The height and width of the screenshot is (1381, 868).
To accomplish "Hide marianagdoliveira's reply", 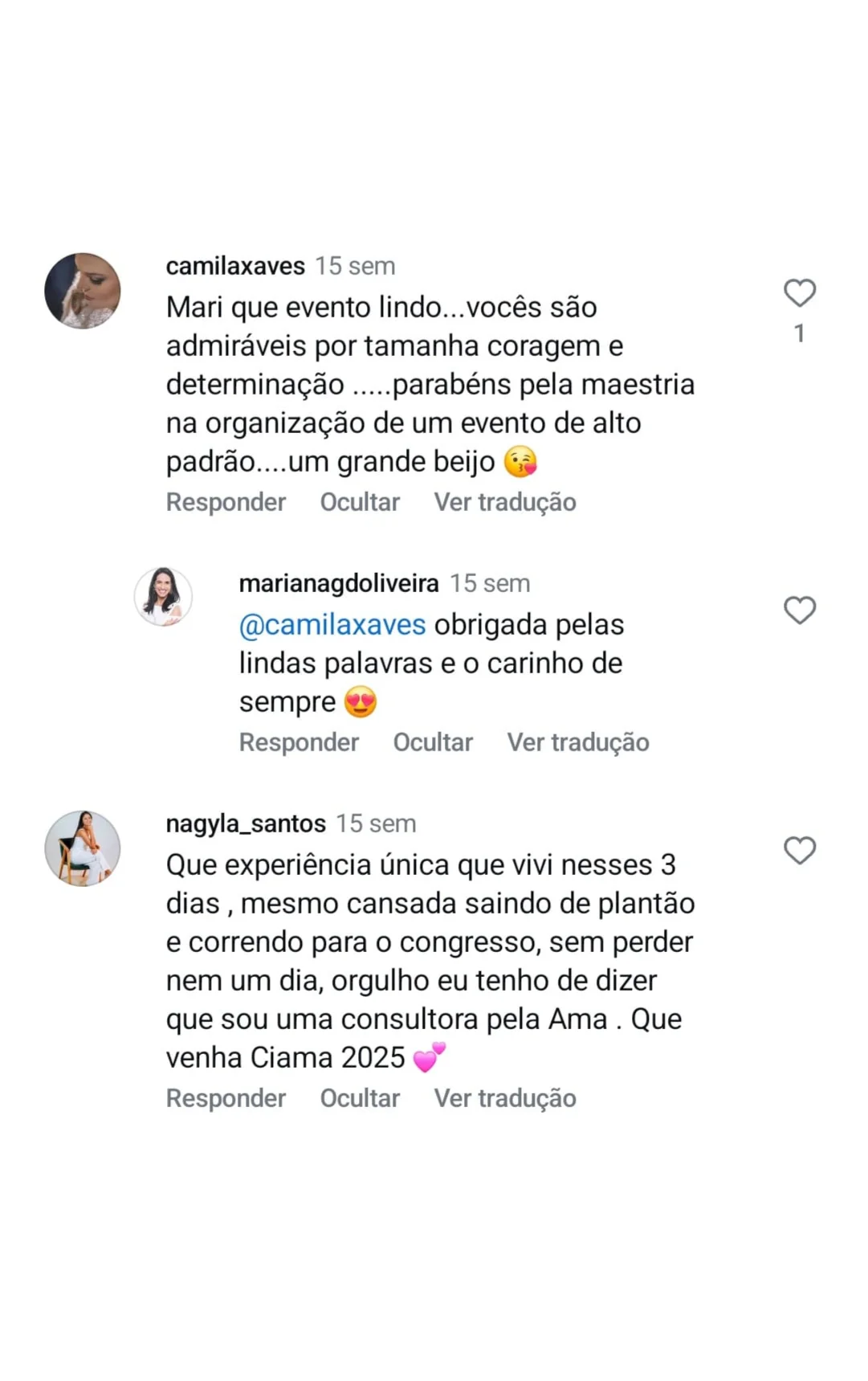I will point(433,742).
